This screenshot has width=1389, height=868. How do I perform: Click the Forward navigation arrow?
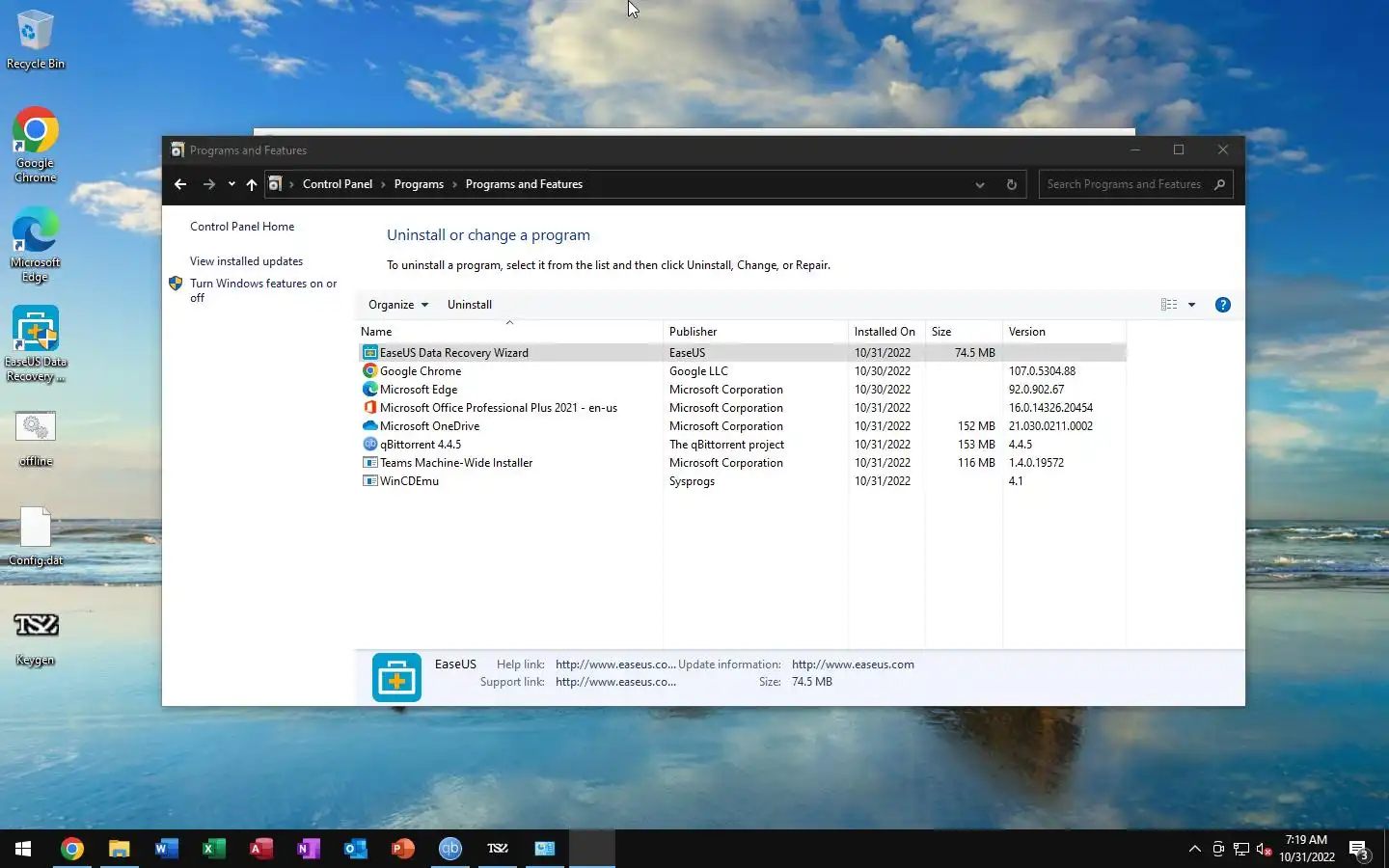pyautogui.click(x=208, y=184)
